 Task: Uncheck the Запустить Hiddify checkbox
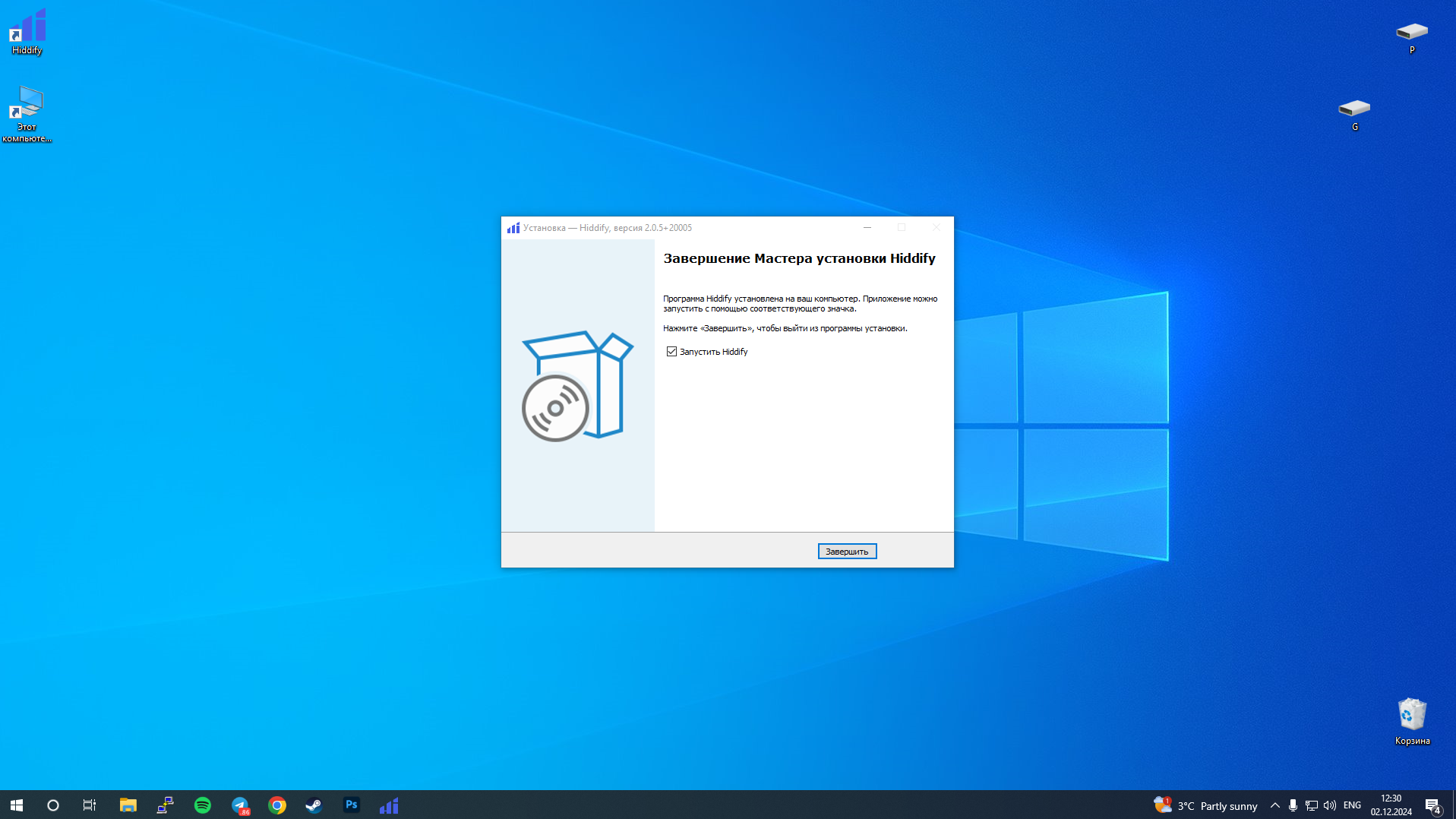(x=671, y=352)
